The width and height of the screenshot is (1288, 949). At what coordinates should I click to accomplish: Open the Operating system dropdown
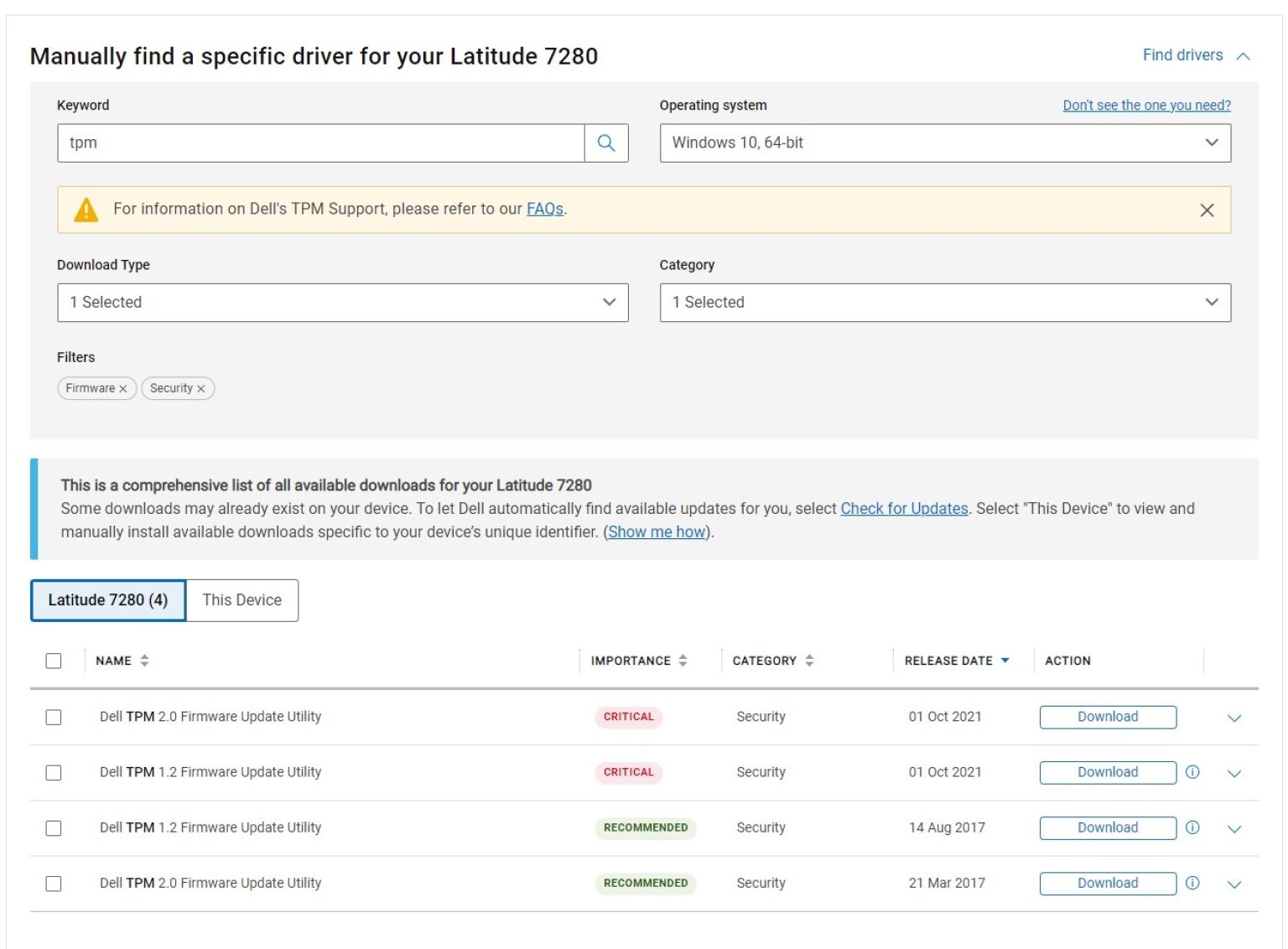944,143
